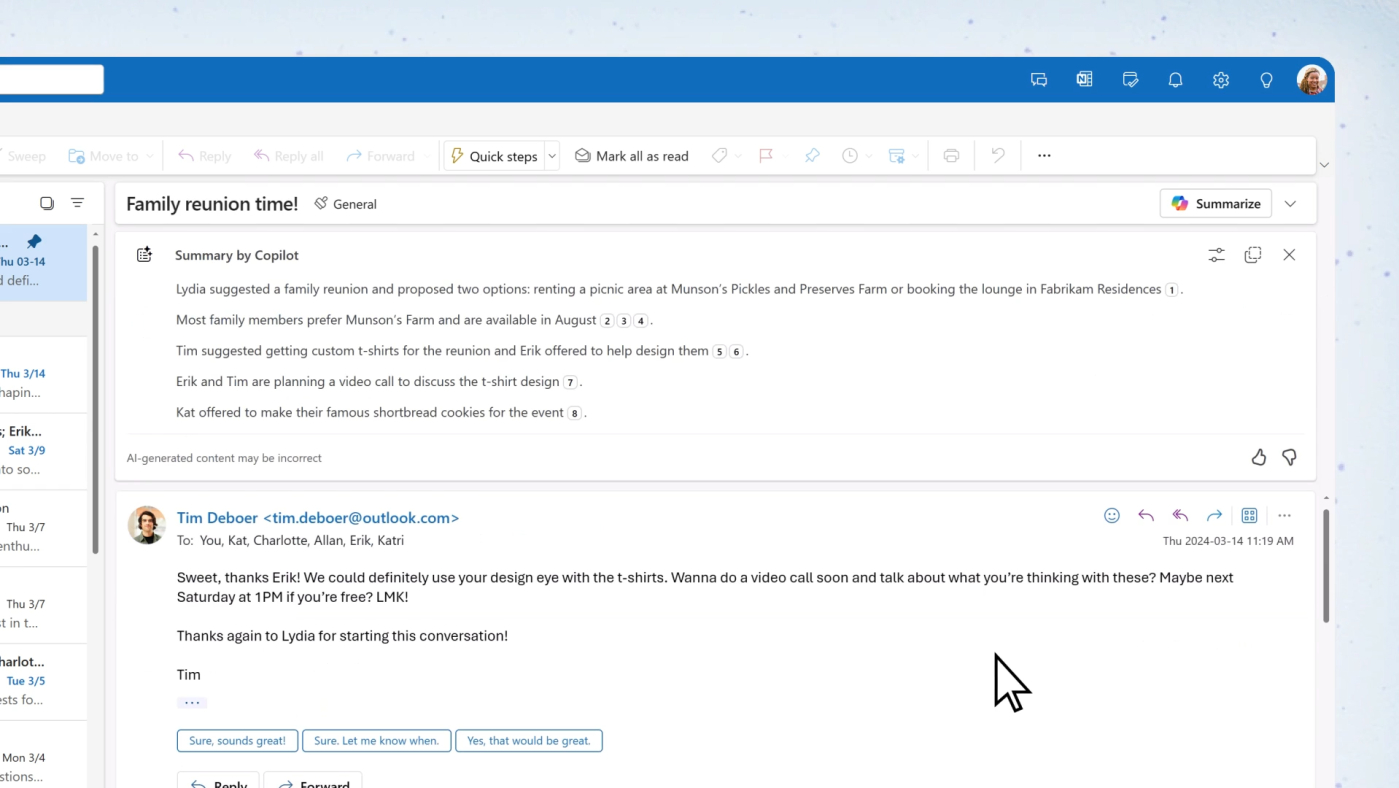Click the reply arrow in message header

click(1146, 516)
